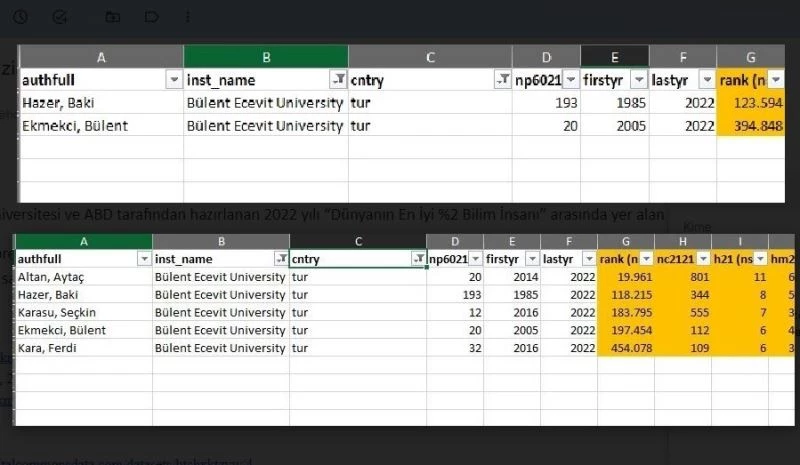
Task: Click the cell containing Altan, Aytaç
Action: [84, 277]
